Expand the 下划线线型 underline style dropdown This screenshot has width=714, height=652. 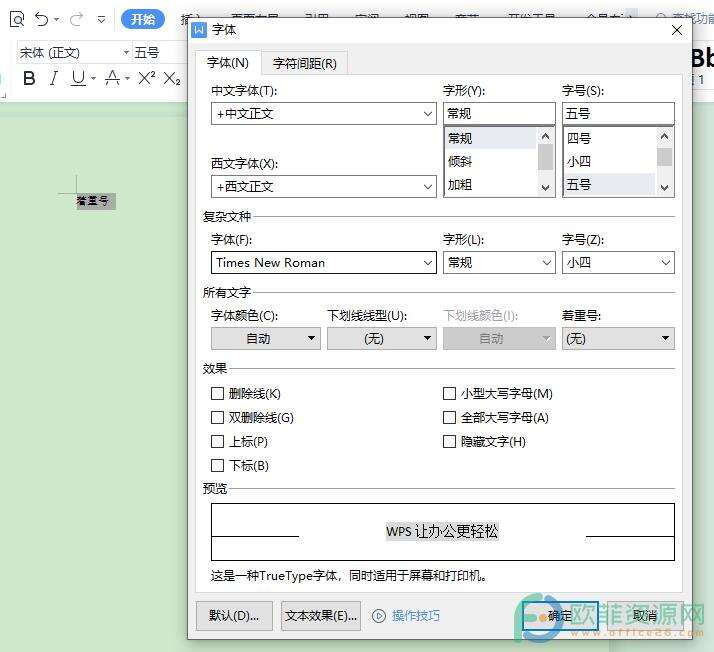coord(381,339)
